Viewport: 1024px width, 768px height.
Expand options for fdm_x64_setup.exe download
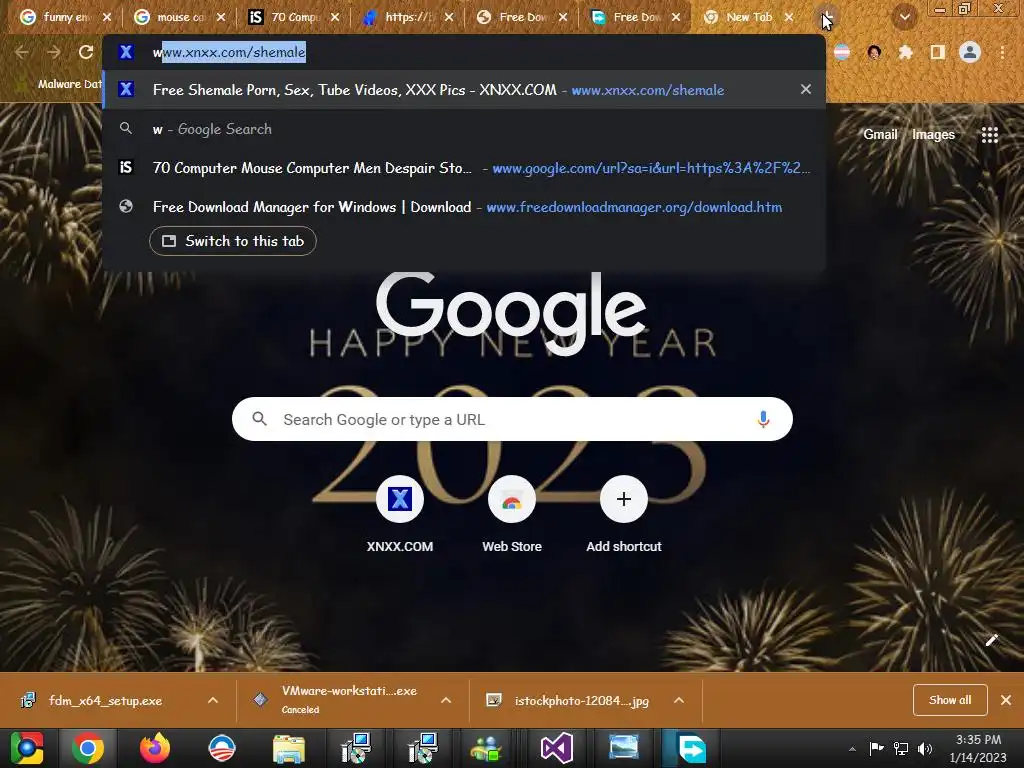click(213, 700)
